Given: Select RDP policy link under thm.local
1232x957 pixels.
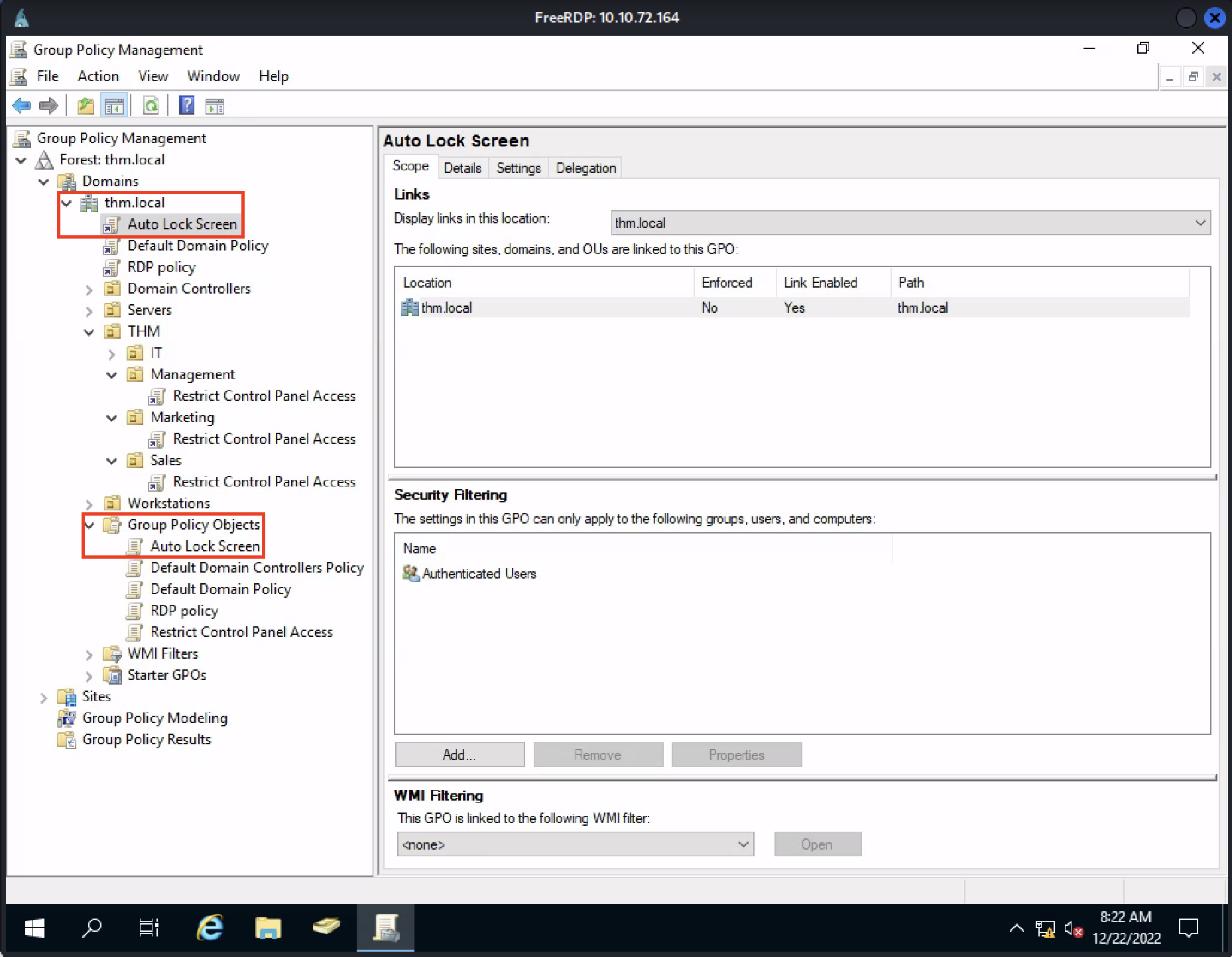Looking at the screenshot, I should (161, 267).
